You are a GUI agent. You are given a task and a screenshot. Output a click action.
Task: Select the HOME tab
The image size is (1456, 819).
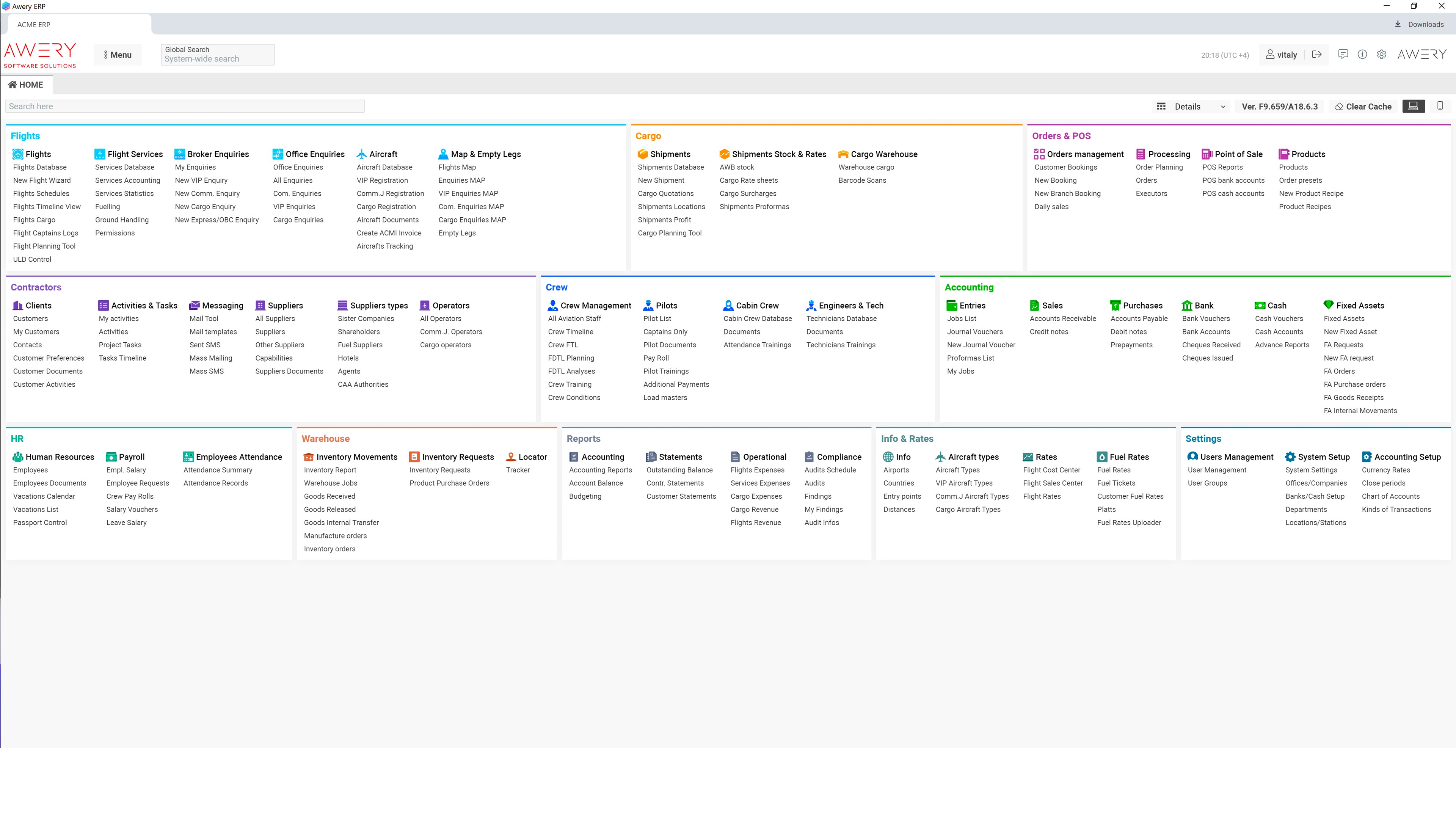coord(26,85)
